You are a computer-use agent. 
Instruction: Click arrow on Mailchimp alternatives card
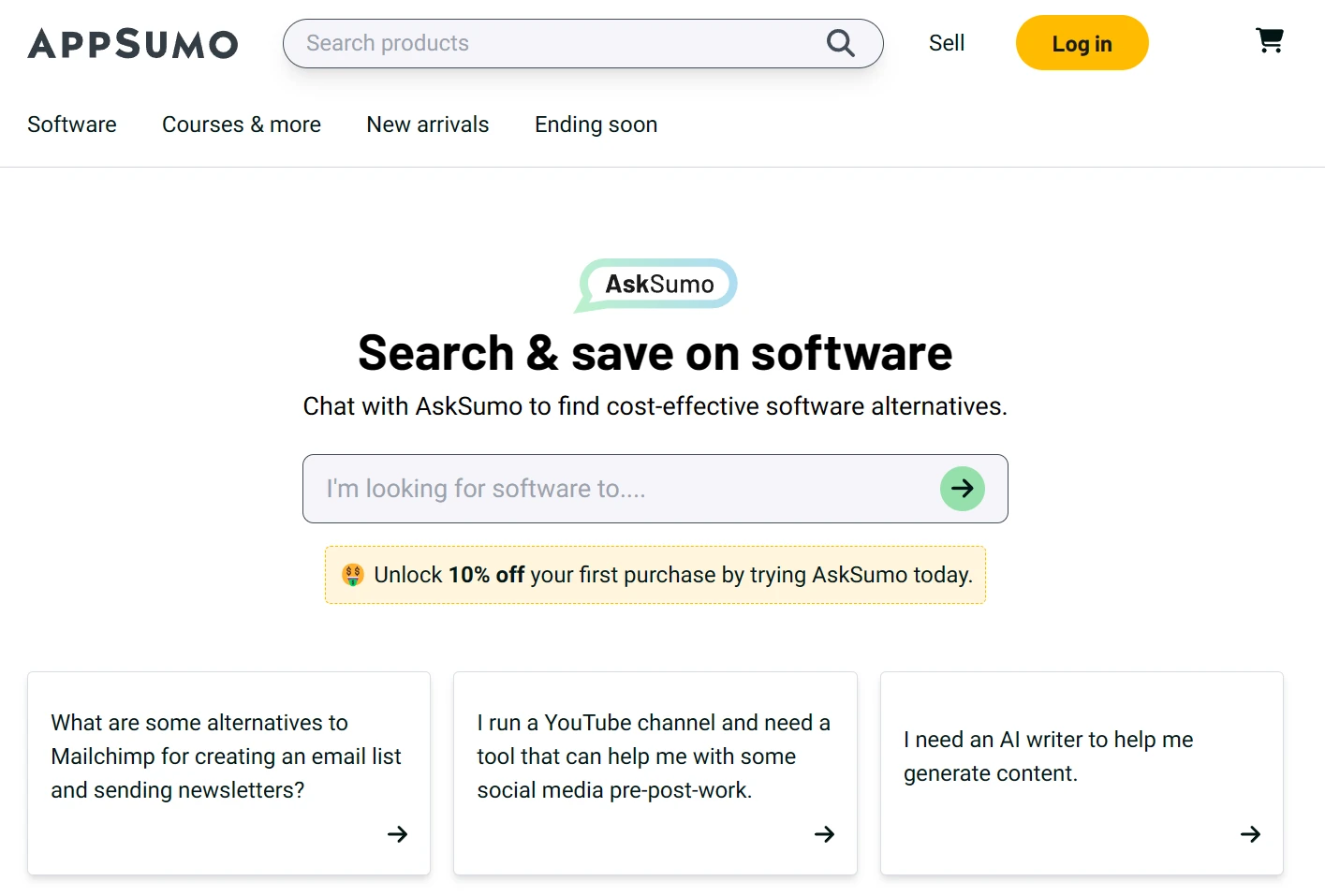pyautogui.click(x=398, y=834)
